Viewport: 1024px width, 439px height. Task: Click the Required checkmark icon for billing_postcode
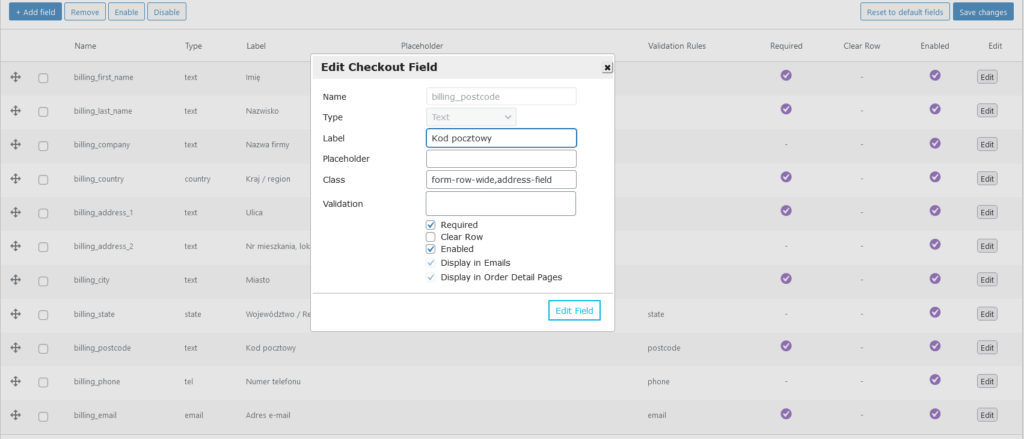coord(786,346)
